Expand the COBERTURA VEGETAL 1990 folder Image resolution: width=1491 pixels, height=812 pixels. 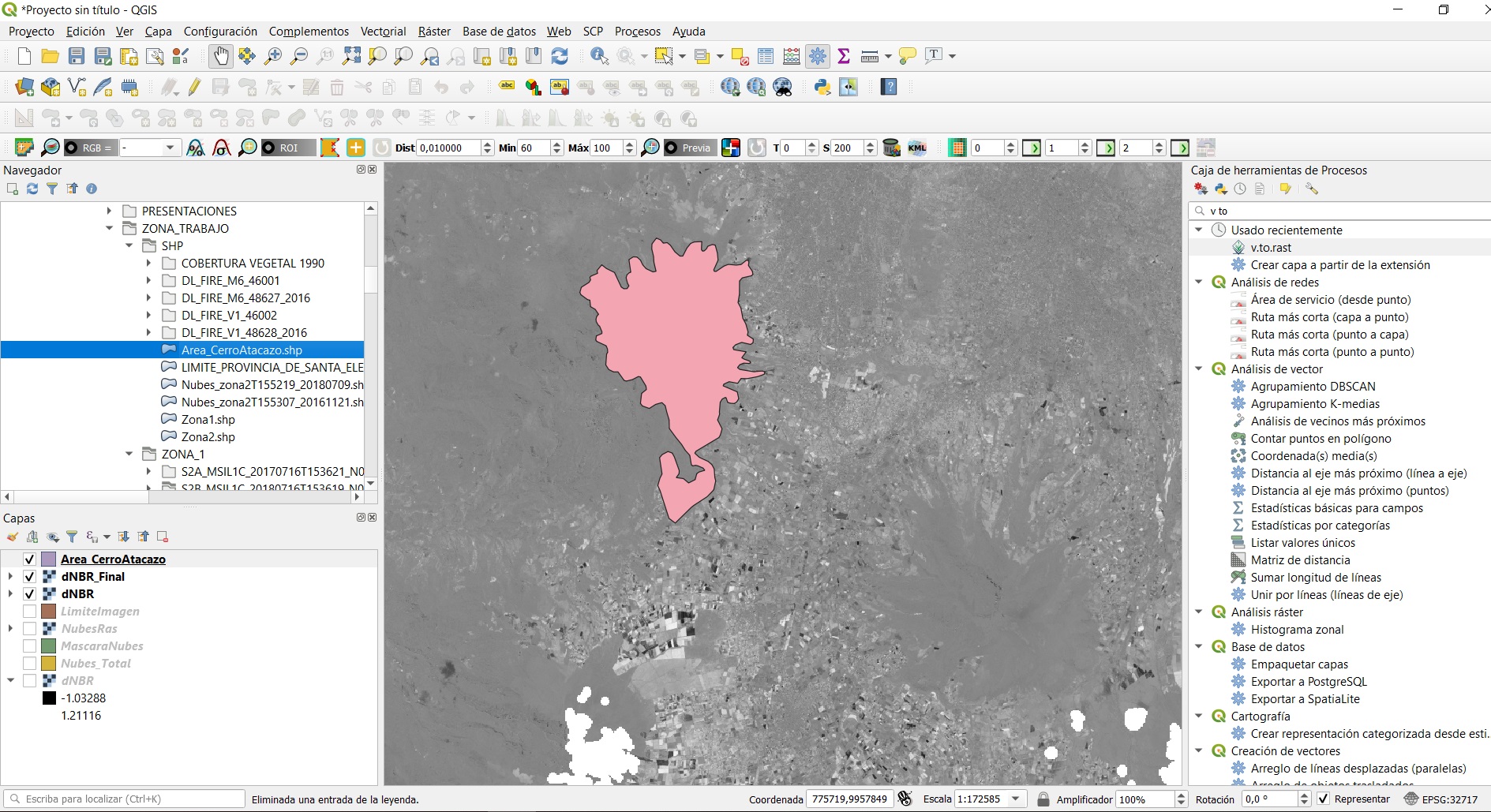[148, 264]
